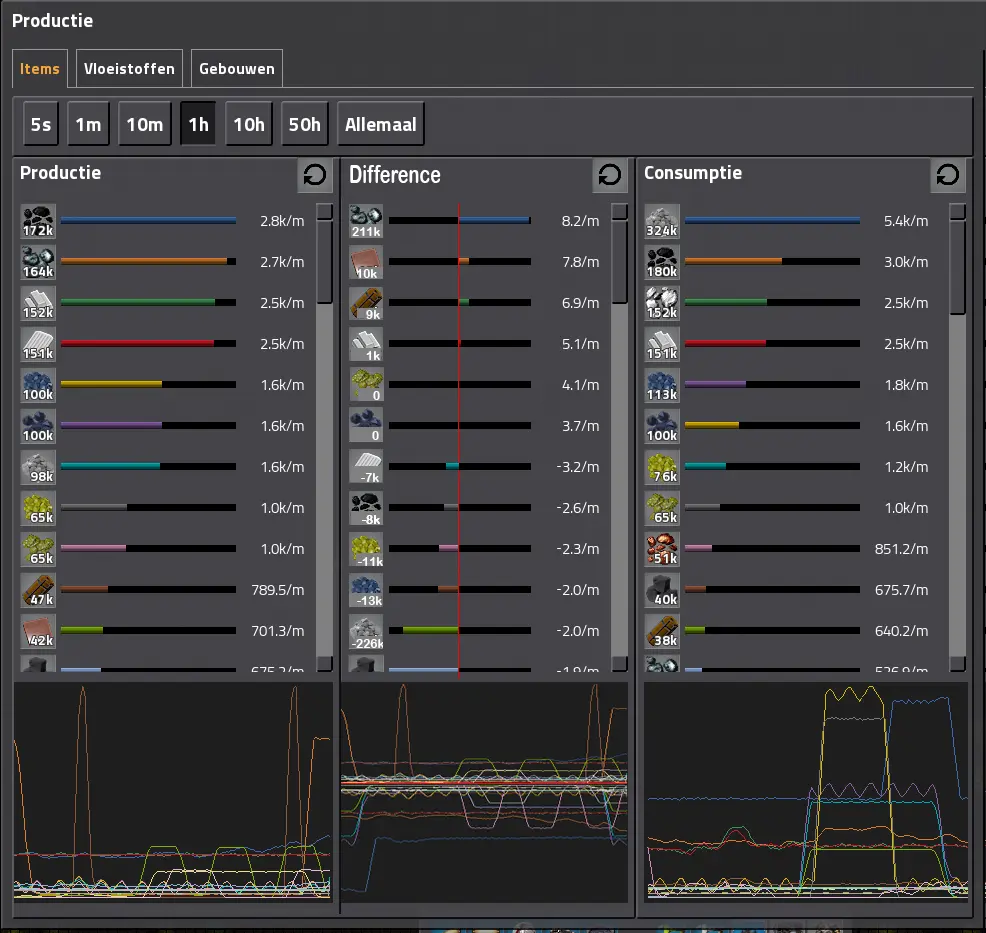Click the blue bar of the 2.8k/m Productie row
This screenshot has width=986, height=933.
148,221
